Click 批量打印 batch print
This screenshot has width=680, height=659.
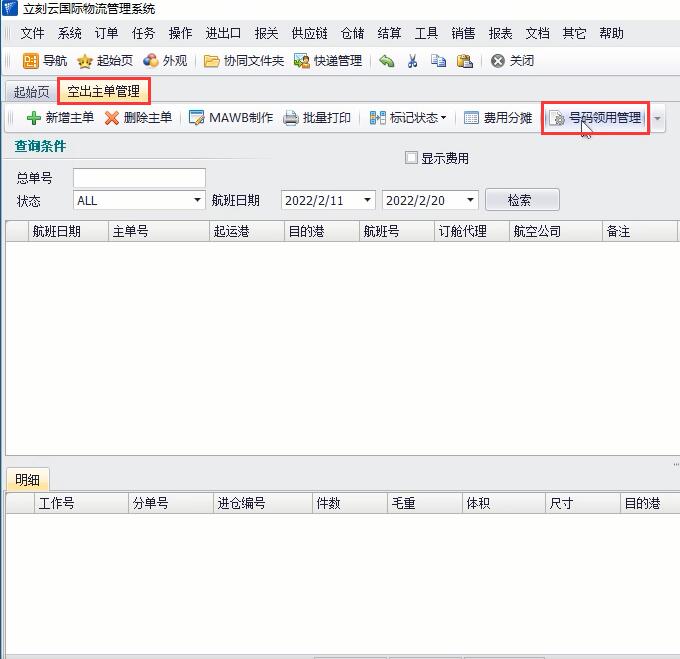click(317, 118)
